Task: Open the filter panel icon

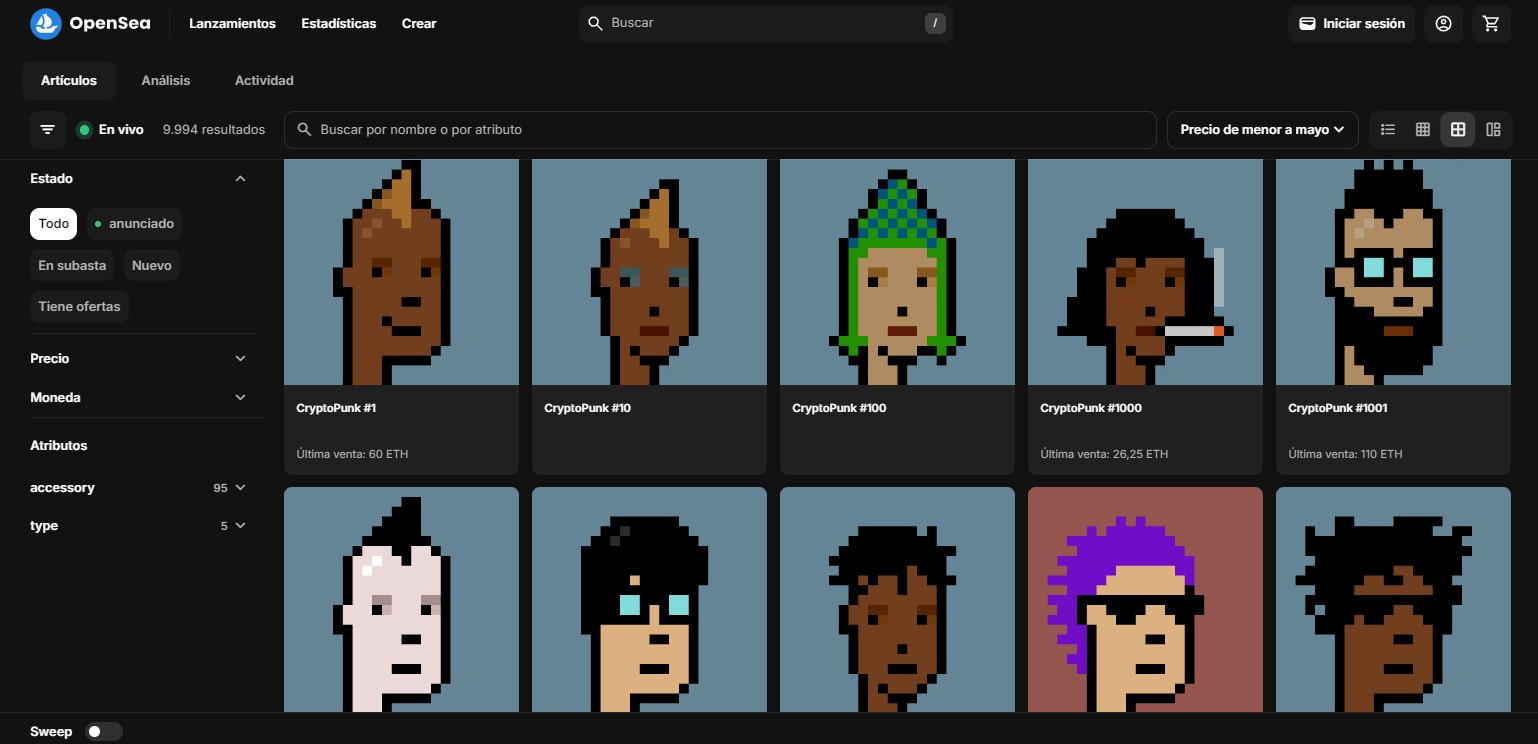Action: click(47, 130)
